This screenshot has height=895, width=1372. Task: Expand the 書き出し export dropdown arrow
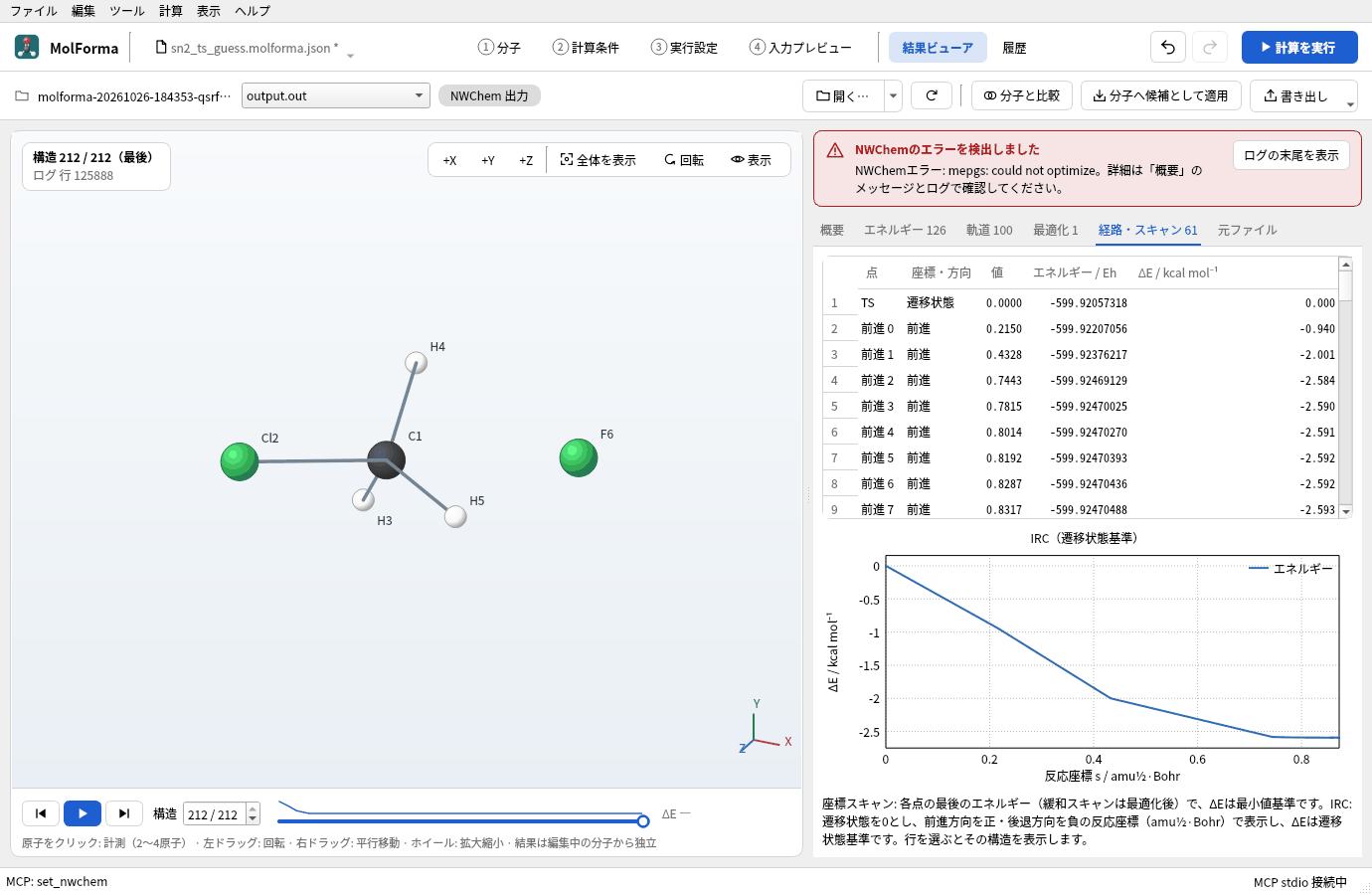point(1349,102)
